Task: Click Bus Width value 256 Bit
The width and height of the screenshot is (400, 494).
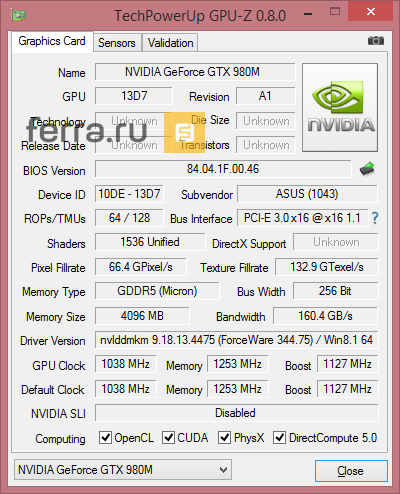Action: [336, 291]
